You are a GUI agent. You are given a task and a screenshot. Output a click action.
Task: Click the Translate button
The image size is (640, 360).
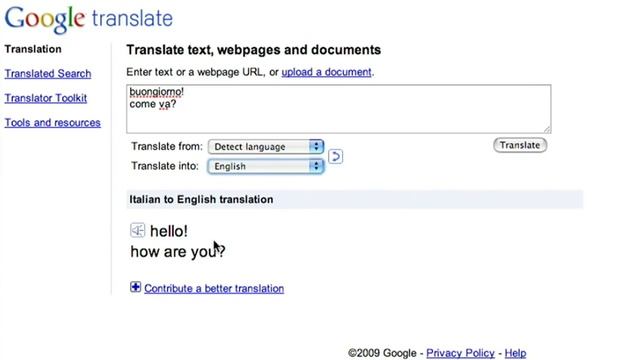(x=520, y=145)
